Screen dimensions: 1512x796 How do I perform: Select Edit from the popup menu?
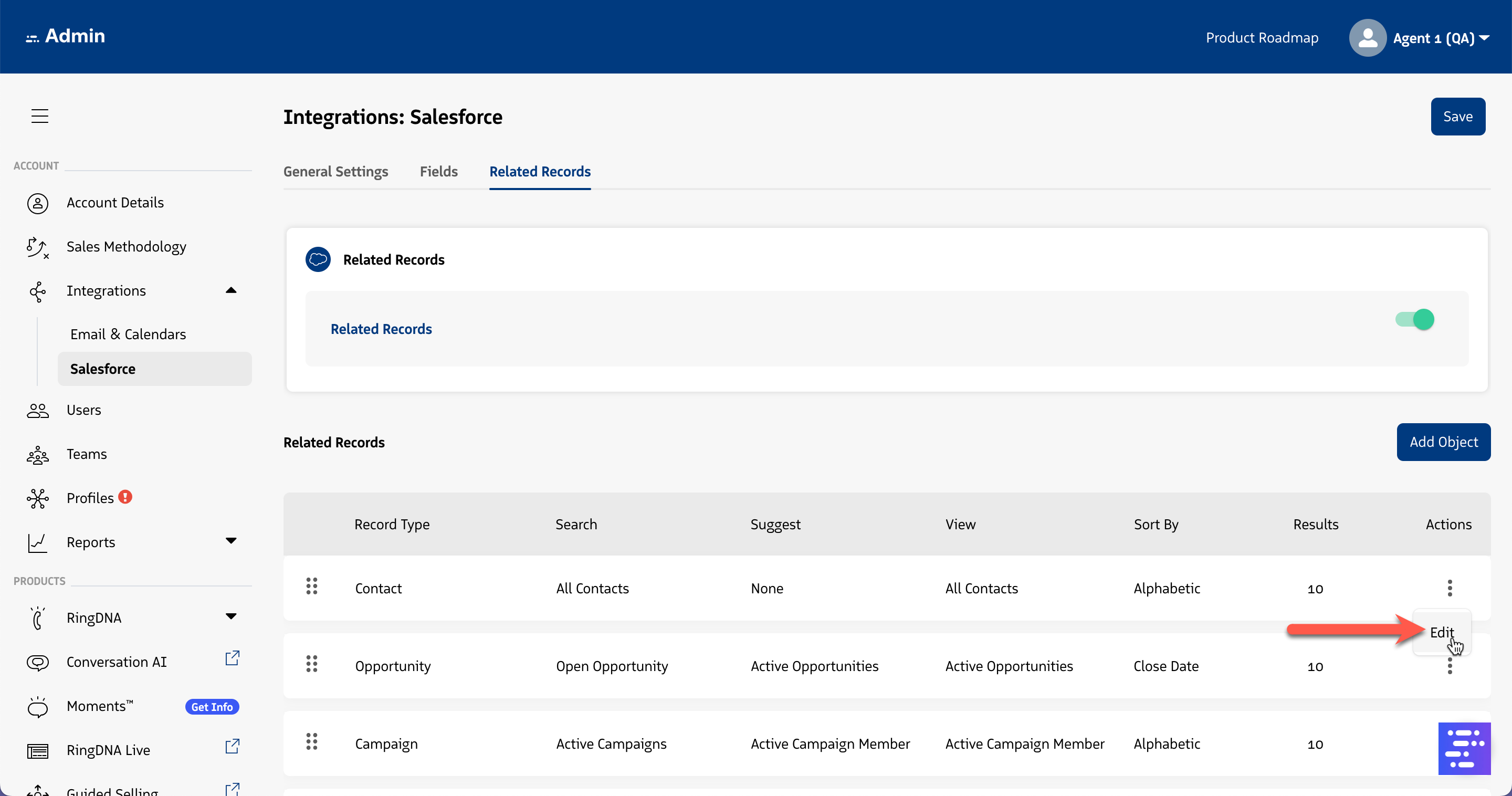click(x=1441, y=633)
